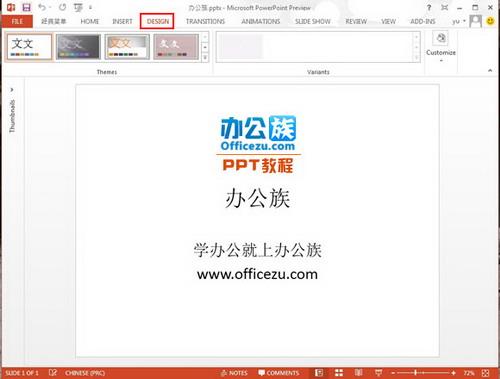Image resolution: width=500 pixels, height=379 pixels.
Task: Start Slide Show from status bar icon
Action: pos(378,373)
